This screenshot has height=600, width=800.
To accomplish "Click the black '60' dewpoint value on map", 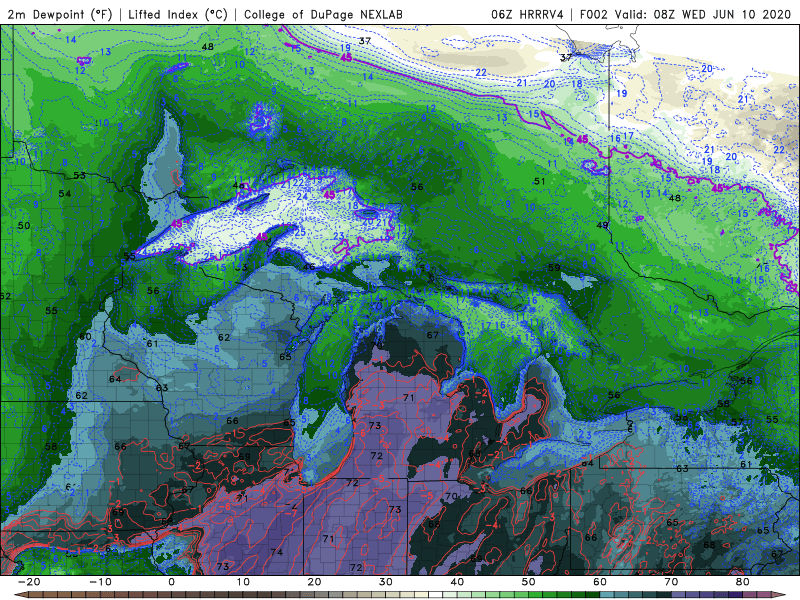I will (x=85, y=336).
